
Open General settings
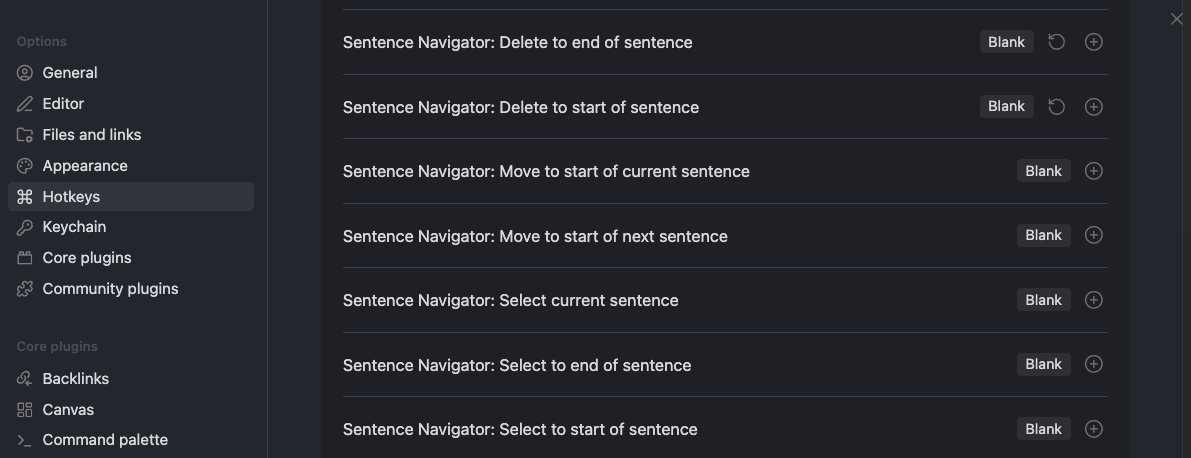click(69, 73)
